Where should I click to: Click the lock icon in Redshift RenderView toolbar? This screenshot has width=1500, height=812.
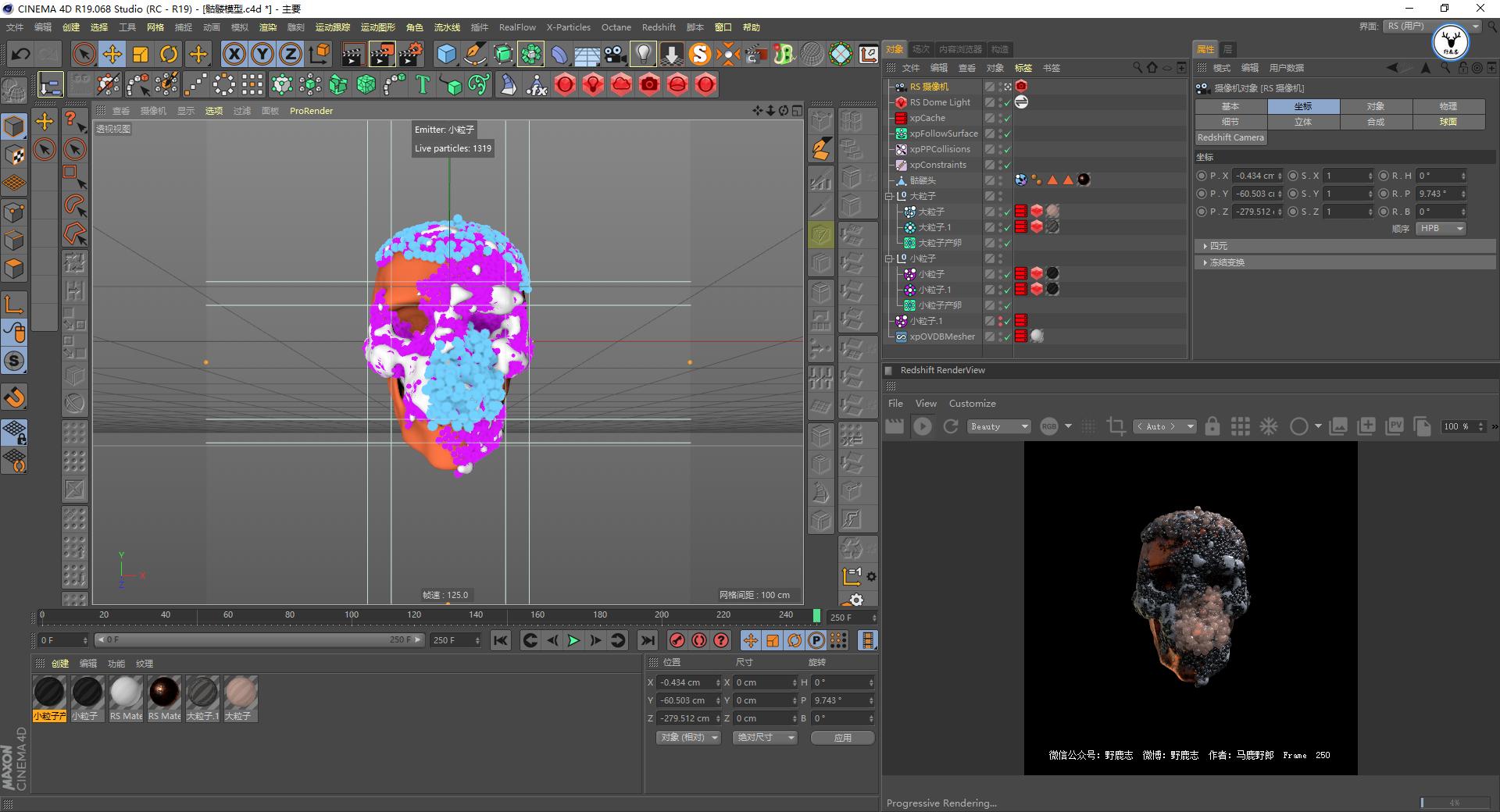tap(1212, 427)
